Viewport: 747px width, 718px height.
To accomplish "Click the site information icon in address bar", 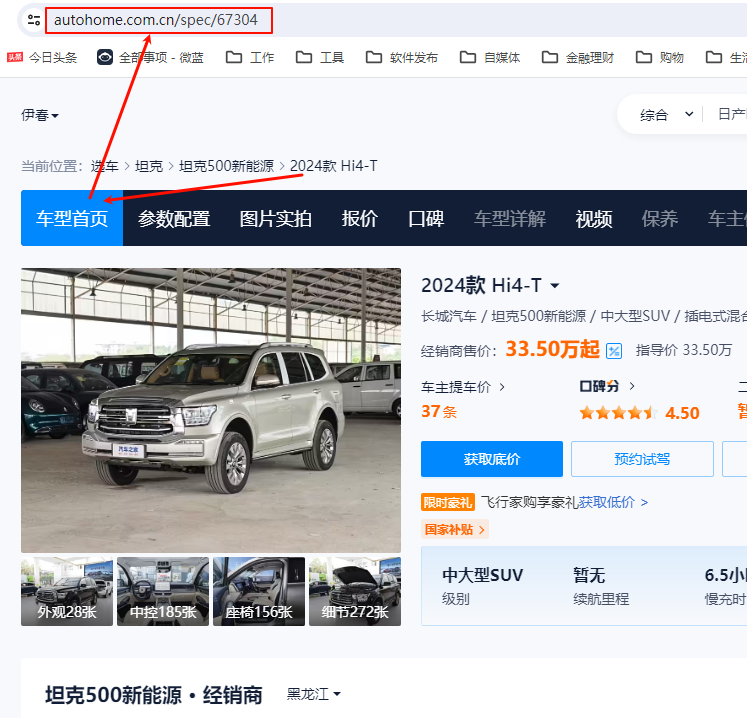I will (34, 20).
